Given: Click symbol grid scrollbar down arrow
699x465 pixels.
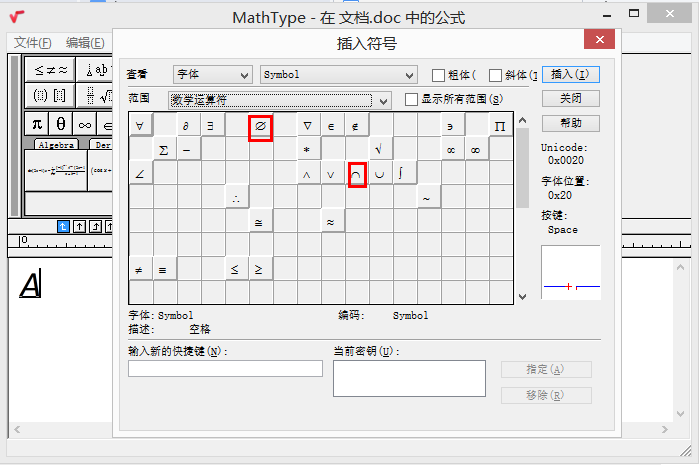Looking at the screenshot, I should click(523, 297).
